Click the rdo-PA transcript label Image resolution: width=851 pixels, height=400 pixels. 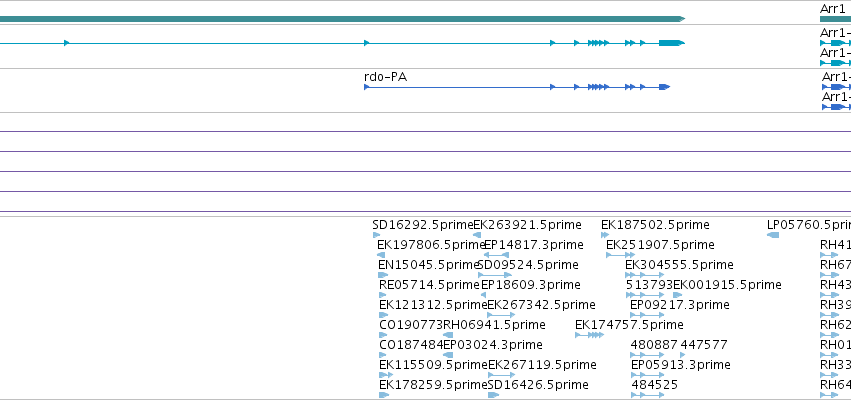point(385,77)
